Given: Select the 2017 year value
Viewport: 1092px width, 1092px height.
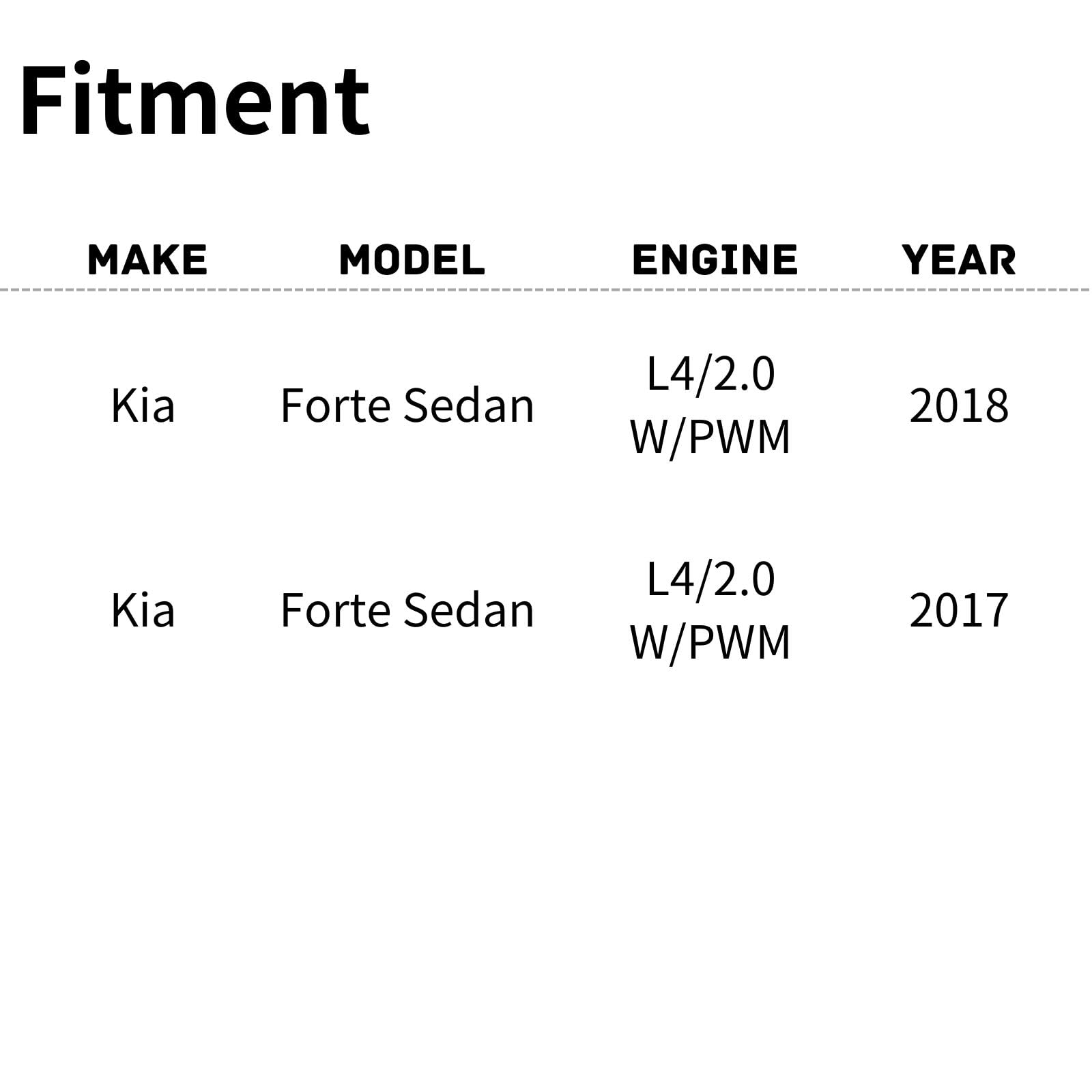Looking at the screenshot, I should pyautogui.click(x=959, y=609).
